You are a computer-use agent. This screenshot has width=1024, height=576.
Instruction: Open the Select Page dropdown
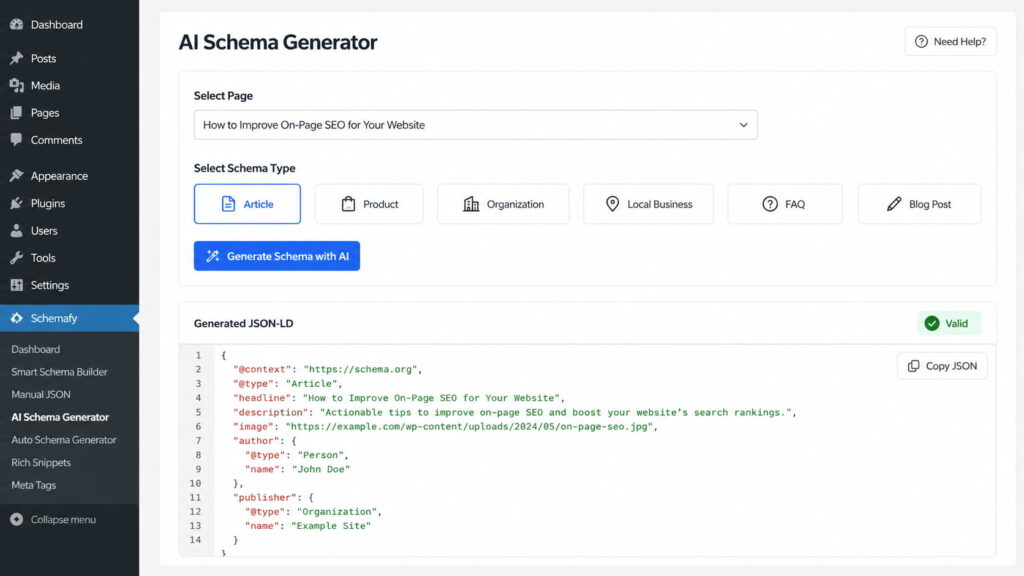point(475,125)
